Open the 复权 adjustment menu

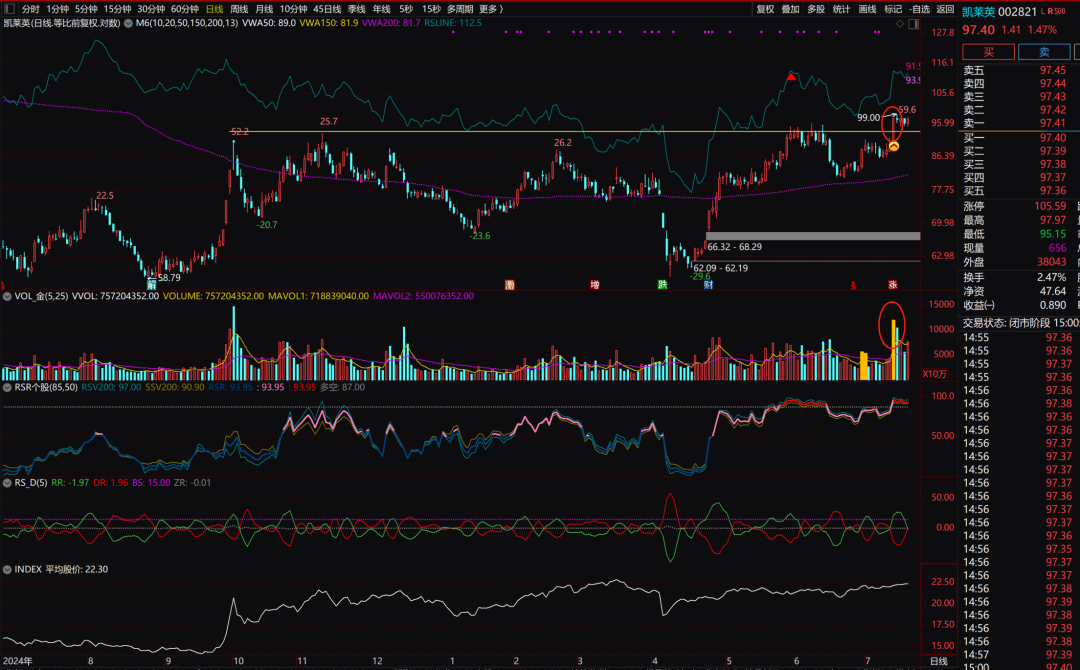(765, 9)
